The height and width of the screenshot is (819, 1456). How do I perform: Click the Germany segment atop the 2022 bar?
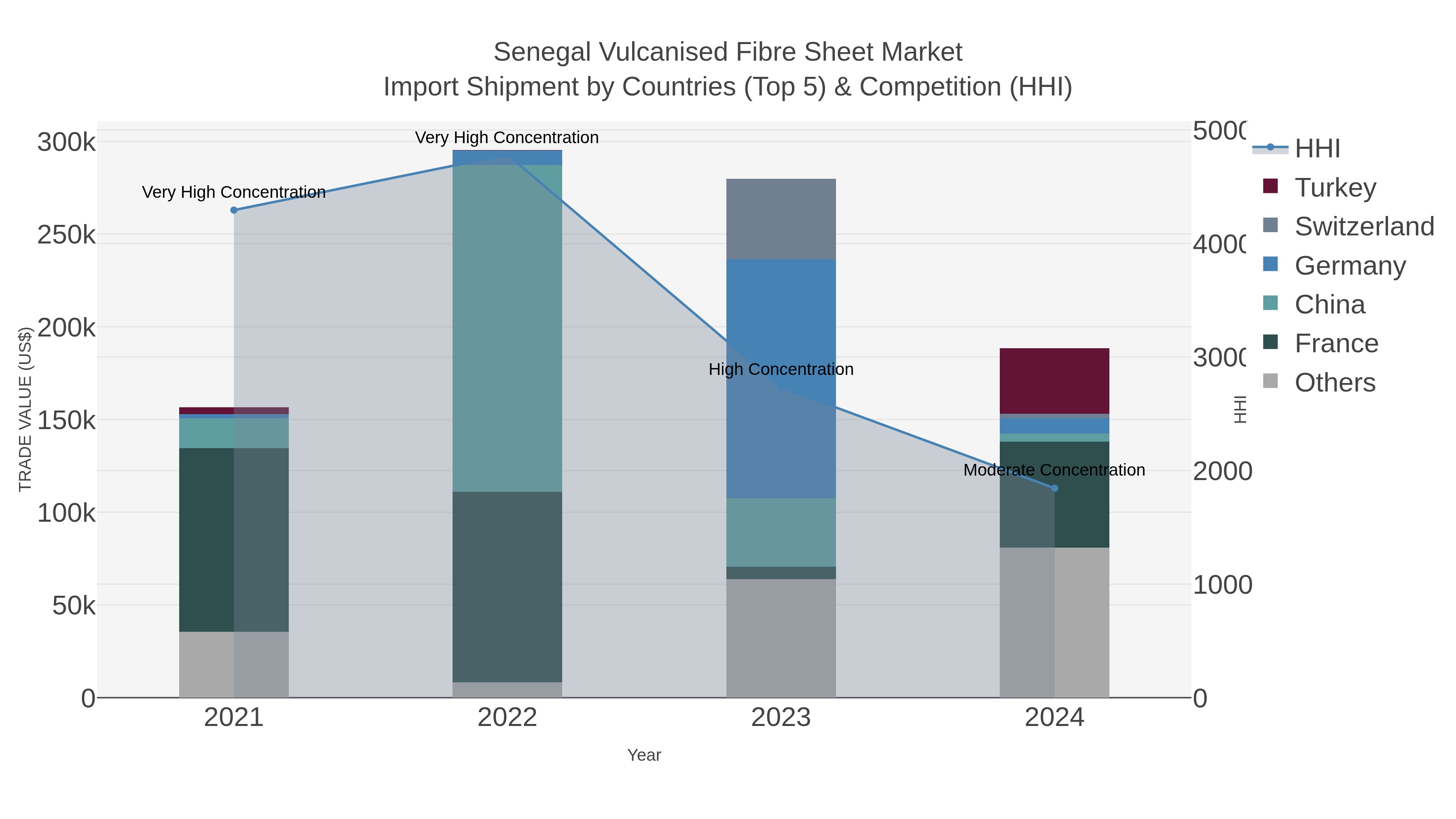pyautogui.click(x=508, y=158)
